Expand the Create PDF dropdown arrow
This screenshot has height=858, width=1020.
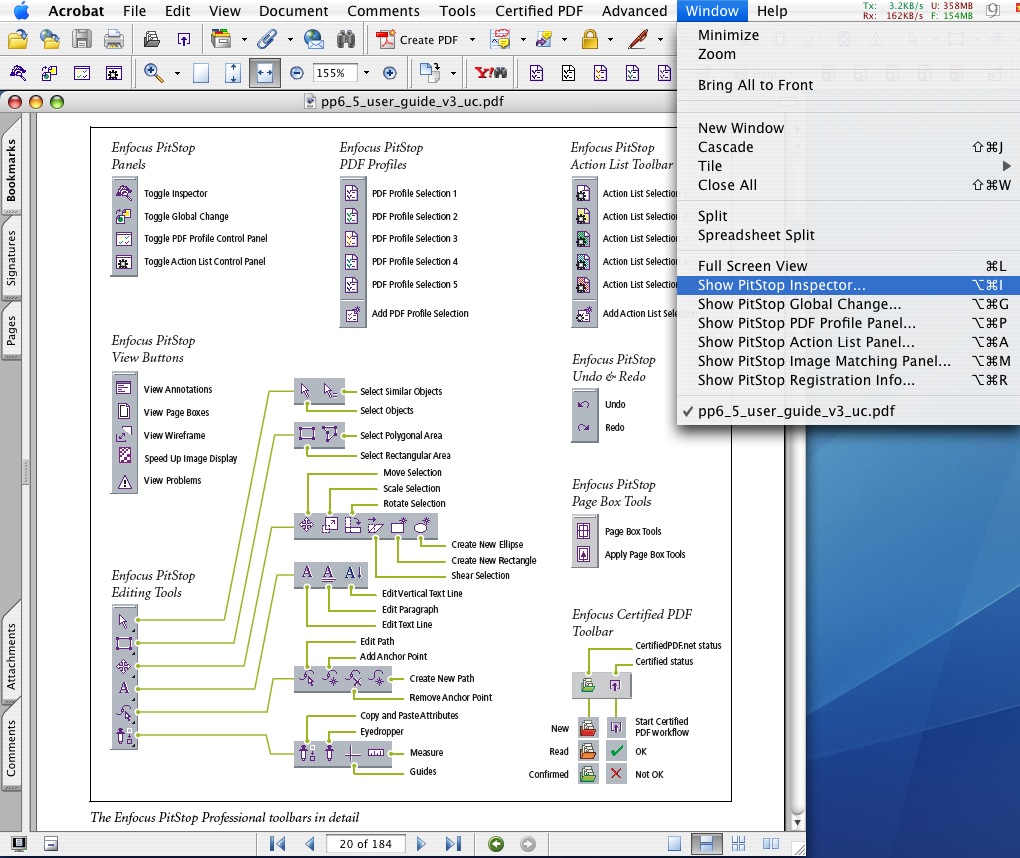point(472,40)
